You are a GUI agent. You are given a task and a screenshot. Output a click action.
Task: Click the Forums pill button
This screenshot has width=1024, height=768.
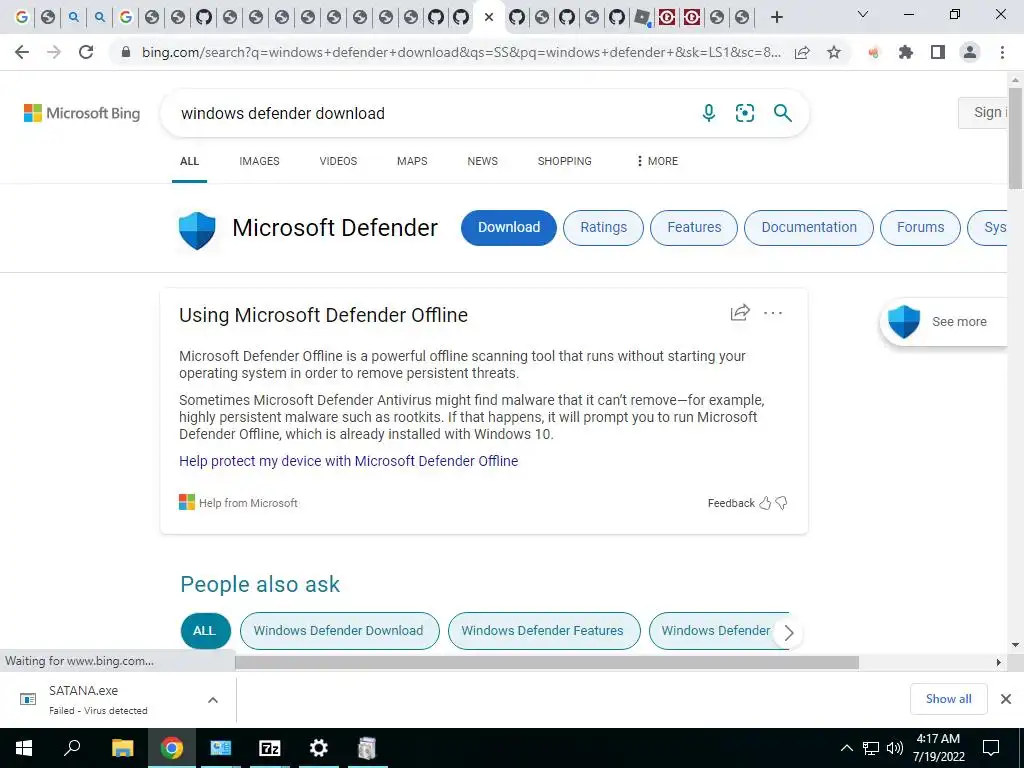pos(920,227)
